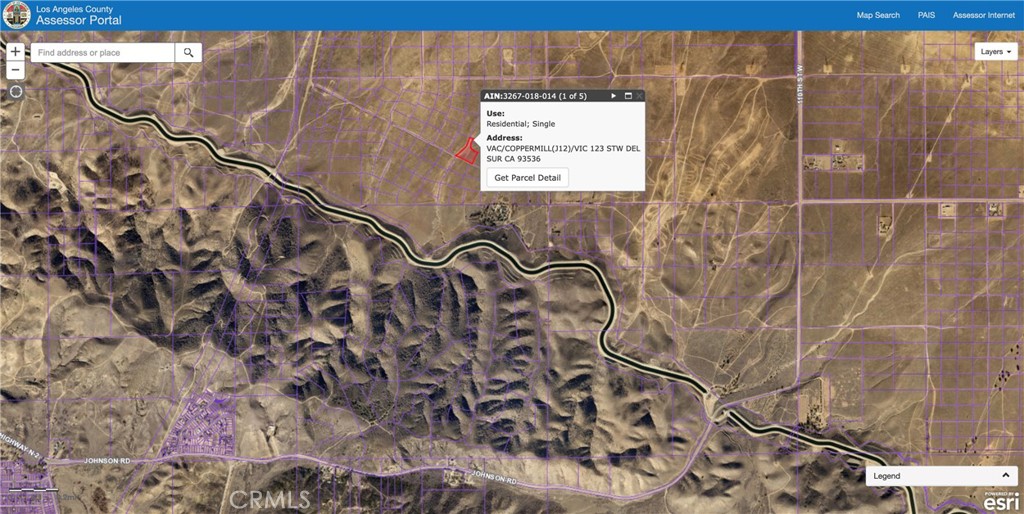Click the Los Angeles County seal logo
This screenshot has height=514, width=1024.
point(16,15)
